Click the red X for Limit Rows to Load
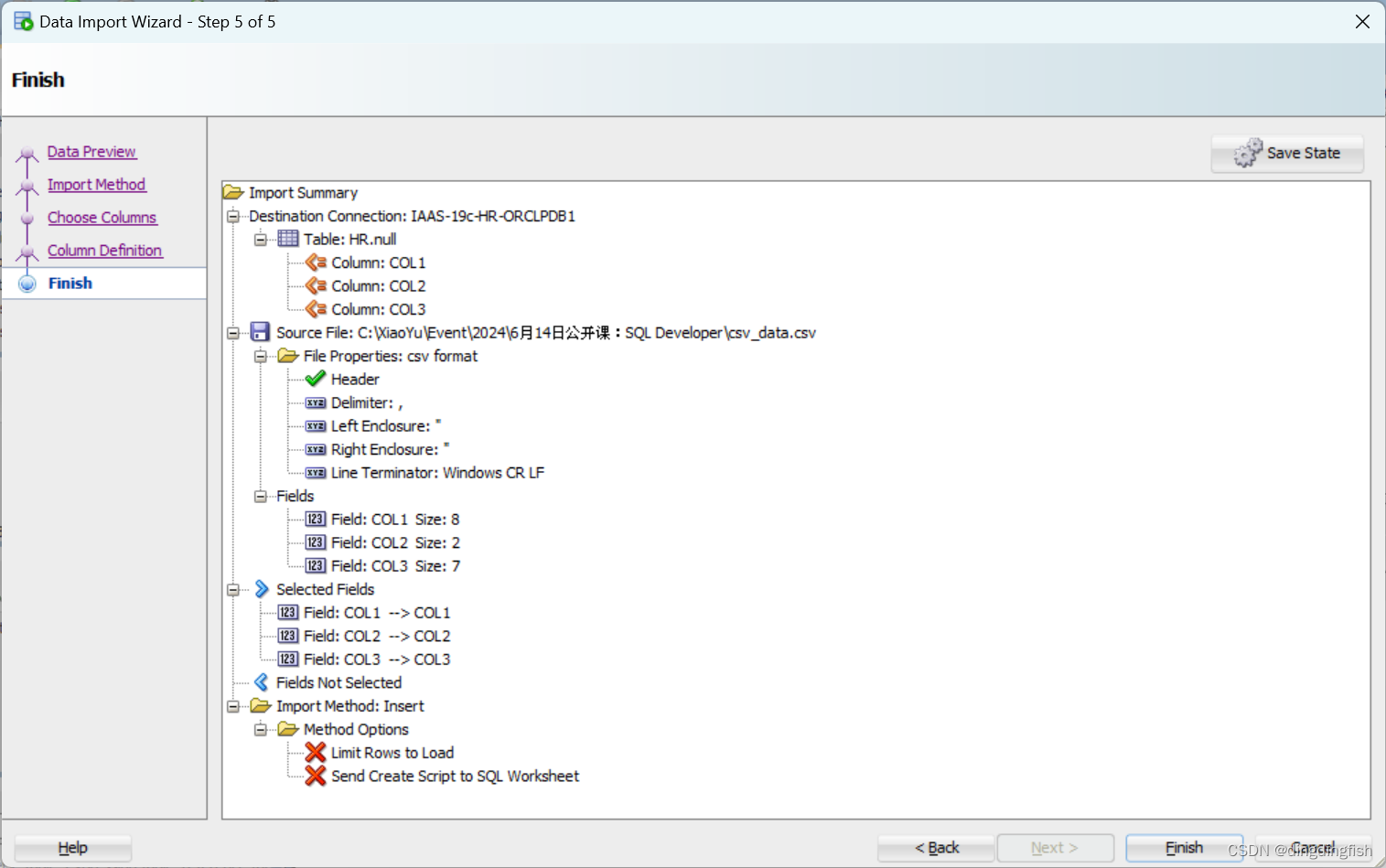 tap(315, 752)
